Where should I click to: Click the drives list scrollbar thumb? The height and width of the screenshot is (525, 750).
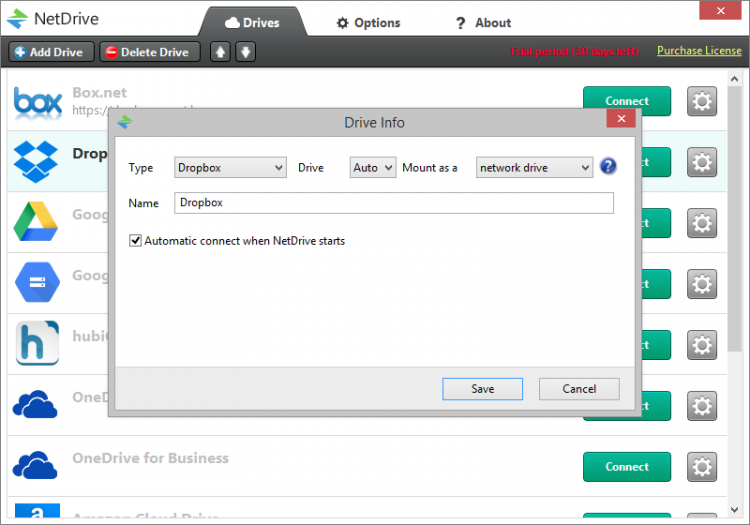coord(734,219)
